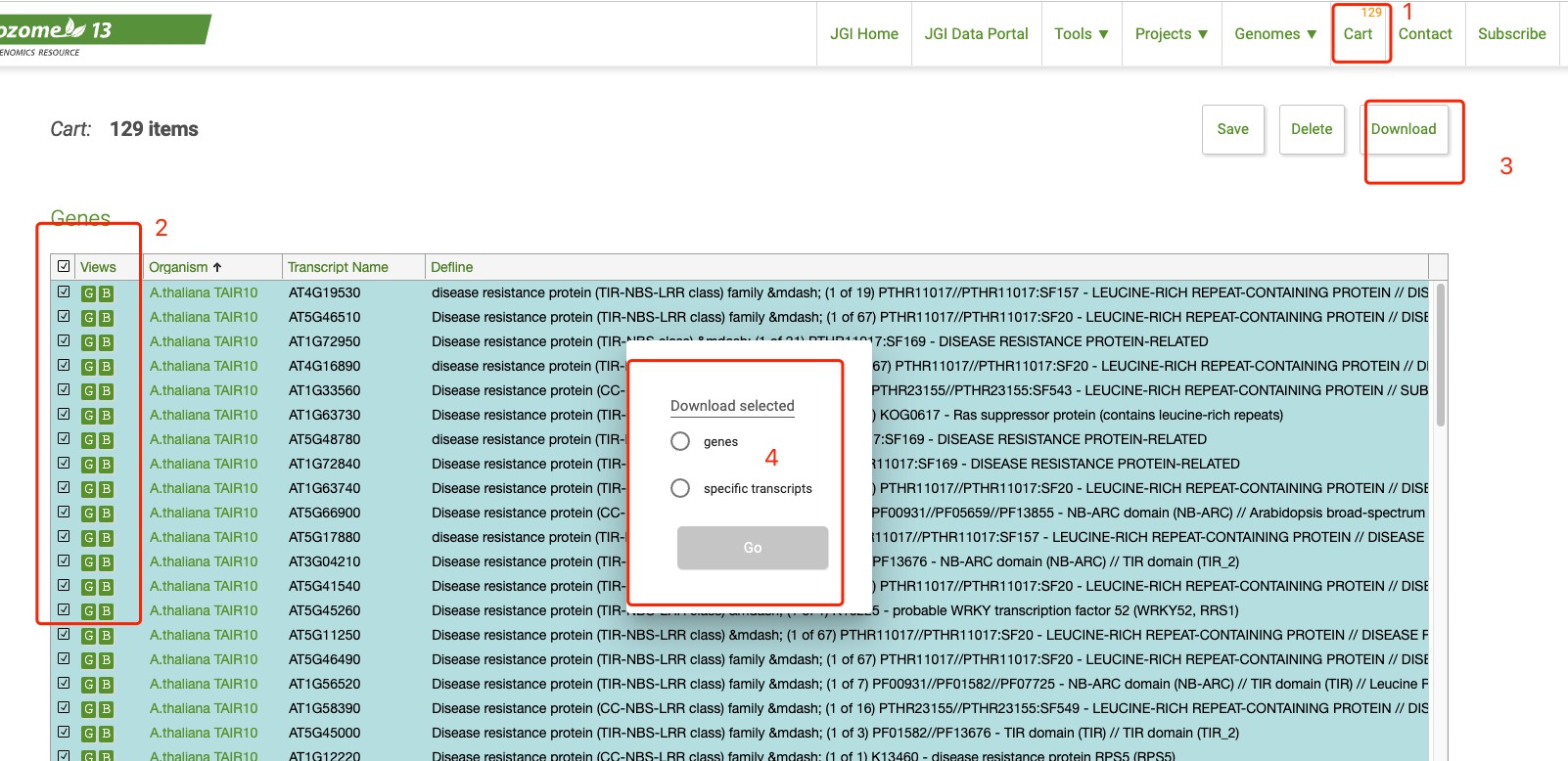Expand the Genomes dropdown menu
This screenshot has width=1568, height=761.
[1275, 33]
